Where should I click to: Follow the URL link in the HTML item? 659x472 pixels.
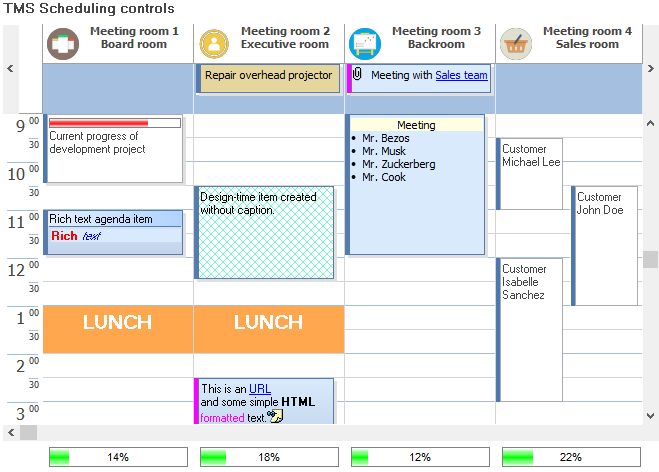tap(260, 389)
